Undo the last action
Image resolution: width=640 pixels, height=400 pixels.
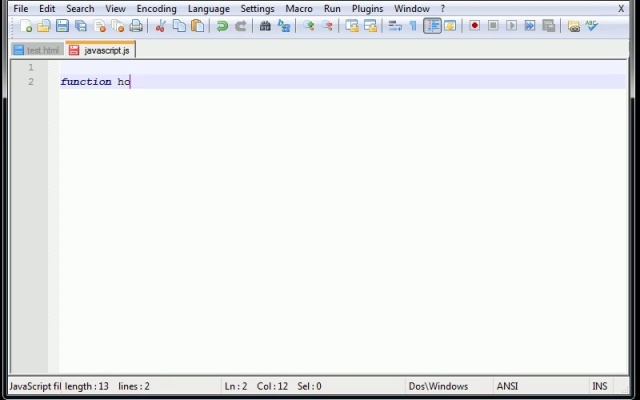pos(222,26)
